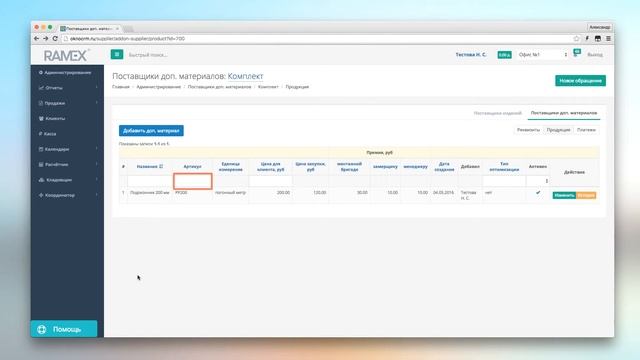Click the green hamburger menu toggle
Screen dimensions: 640x360
[x=117, y=54]
